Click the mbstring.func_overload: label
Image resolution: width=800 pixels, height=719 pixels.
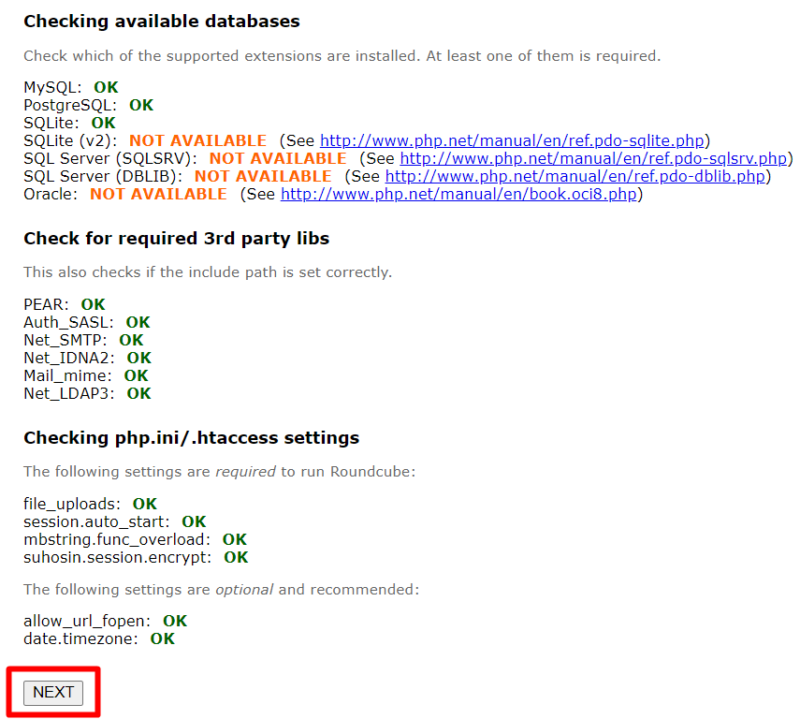coord(117,539)
